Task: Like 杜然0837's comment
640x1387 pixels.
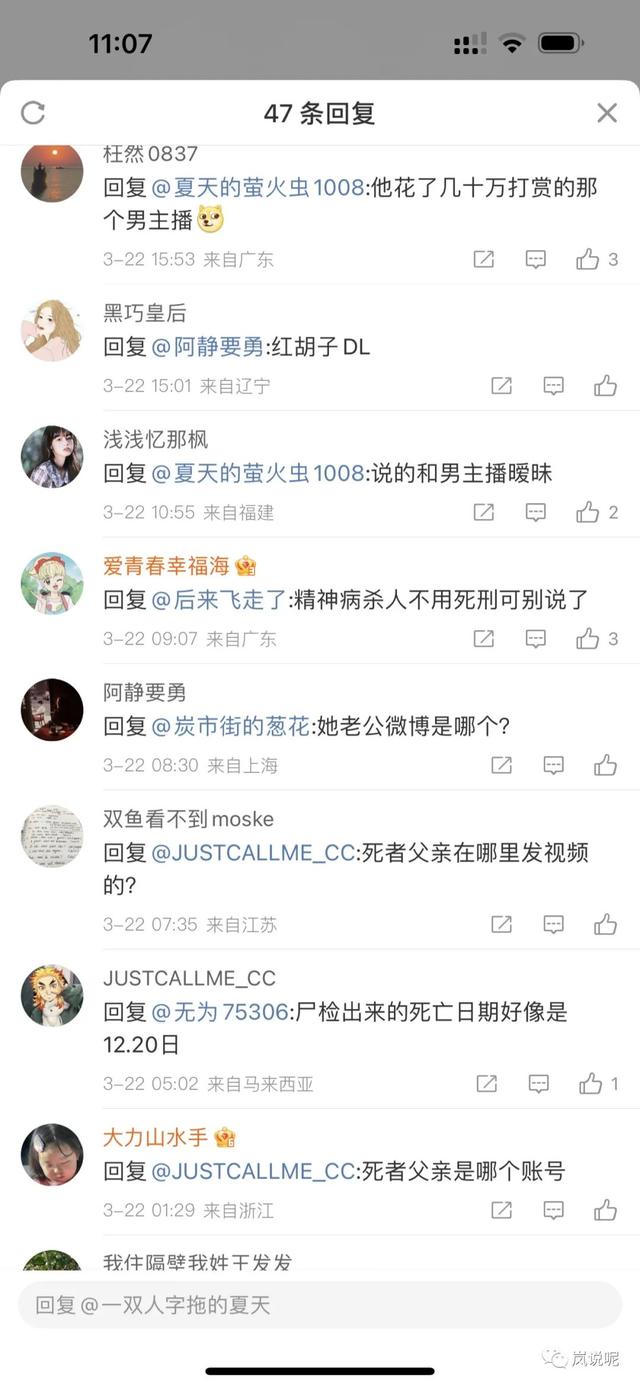Action: point(587,259)
